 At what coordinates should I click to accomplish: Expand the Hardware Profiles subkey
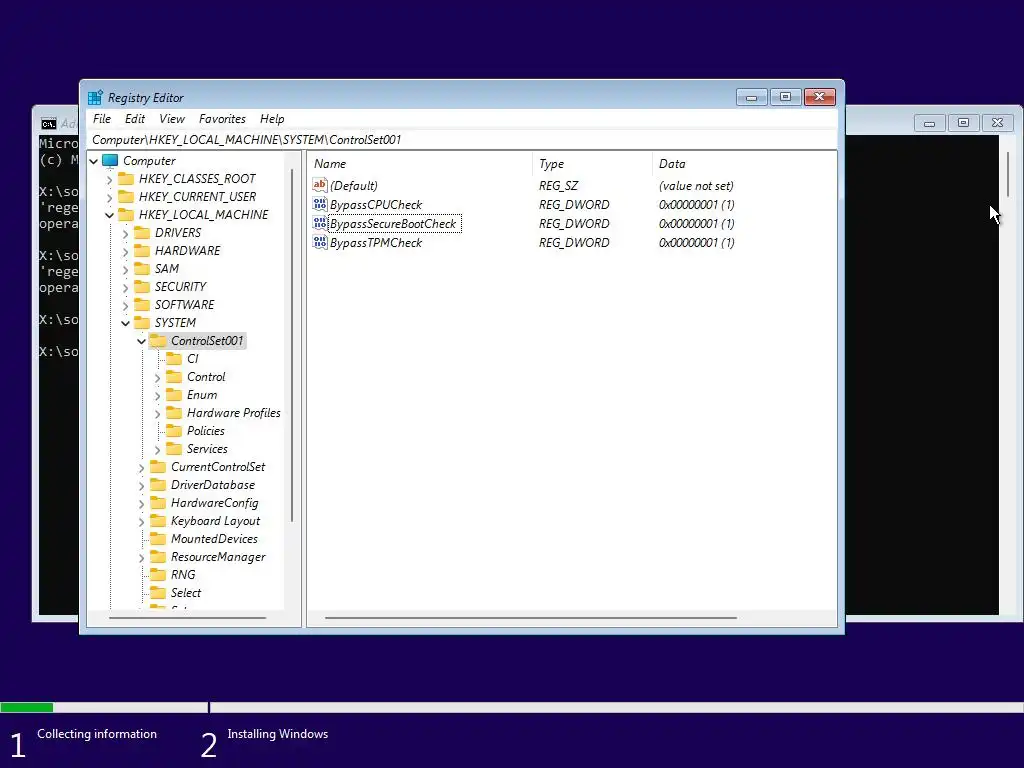pos(157,413)
